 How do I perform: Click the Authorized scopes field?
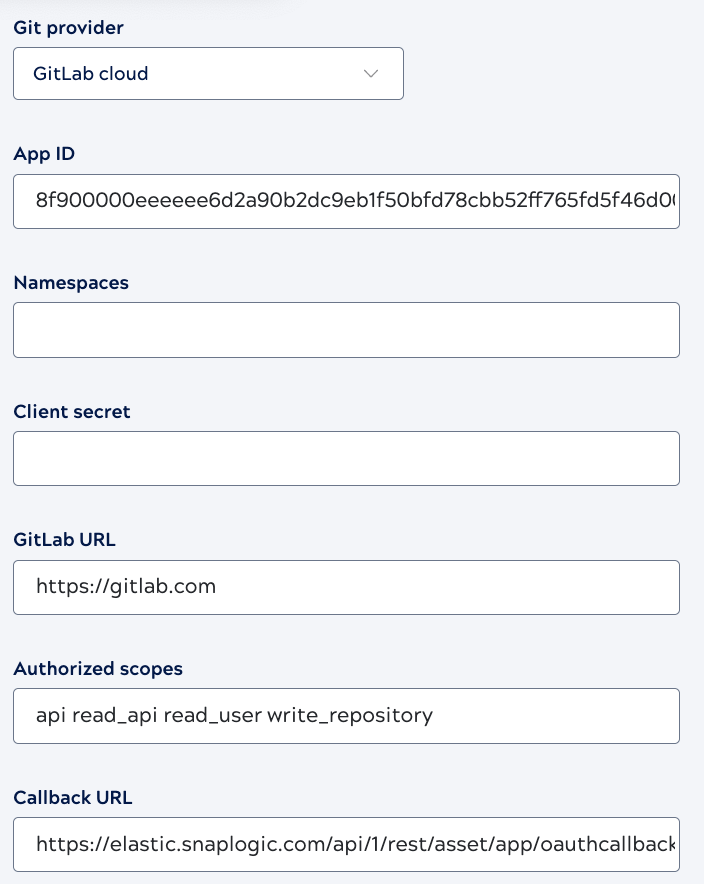(346, 716)
